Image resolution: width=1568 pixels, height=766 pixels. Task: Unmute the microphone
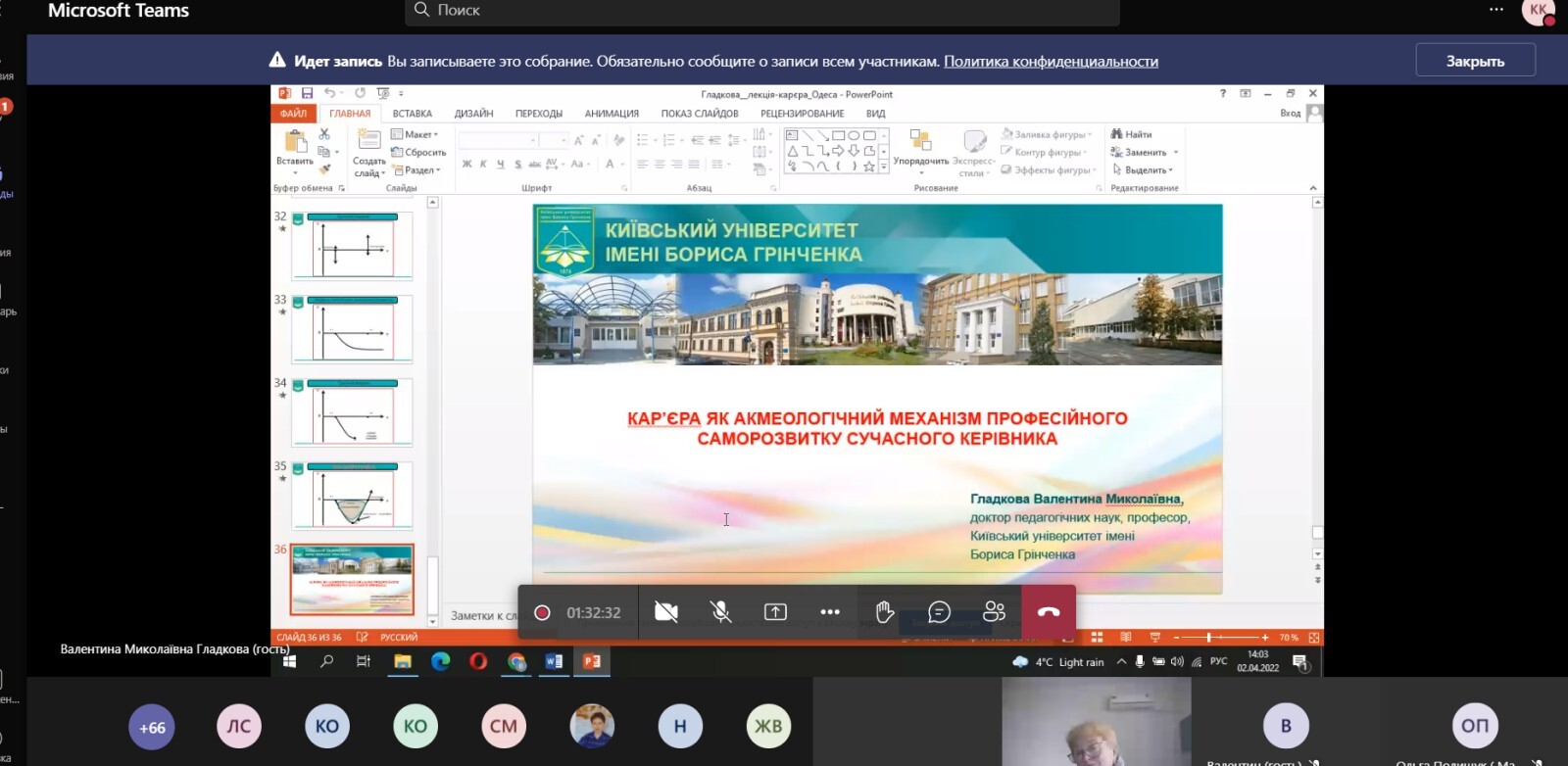point(720,612)
